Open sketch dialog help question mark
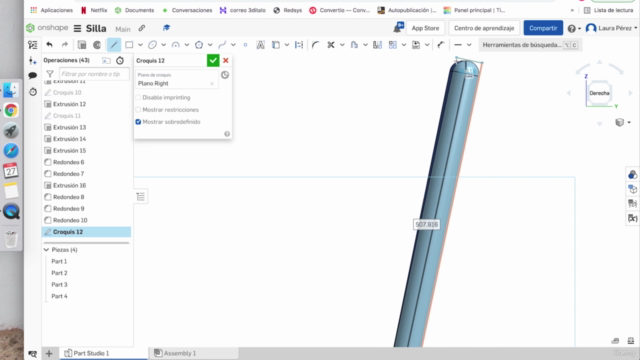 pos(227,134)
